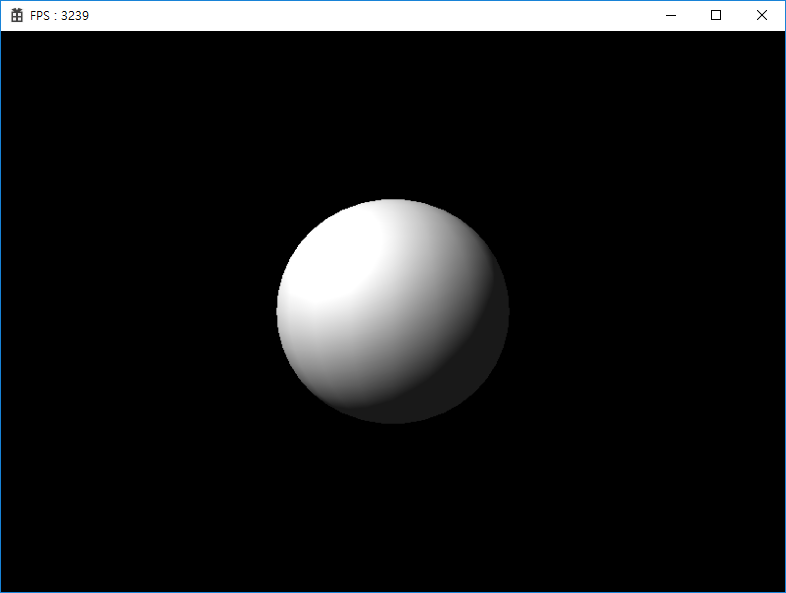786x593 pixels.
Task: Click the 'FPS : 3239' title text
Action: [x=59, y=16]
